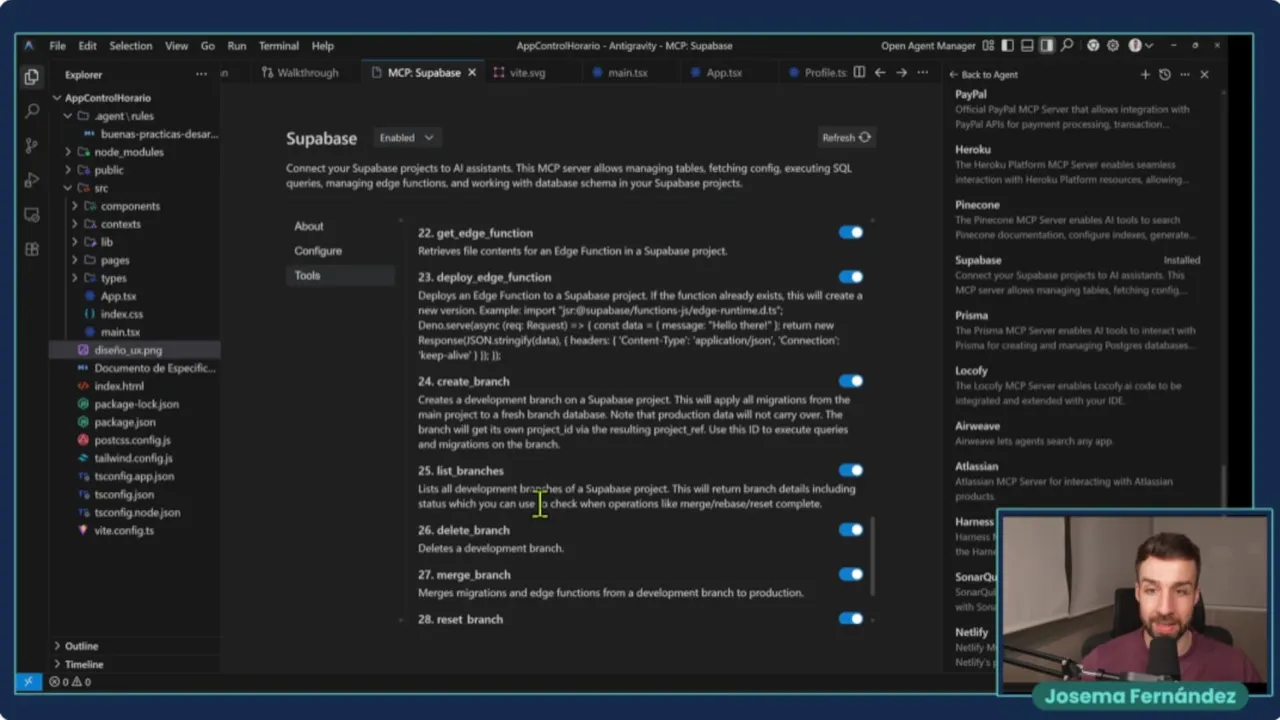Split the editor with split icon
The width and height of the screenshot is (1280, 720).
[859, 73]
